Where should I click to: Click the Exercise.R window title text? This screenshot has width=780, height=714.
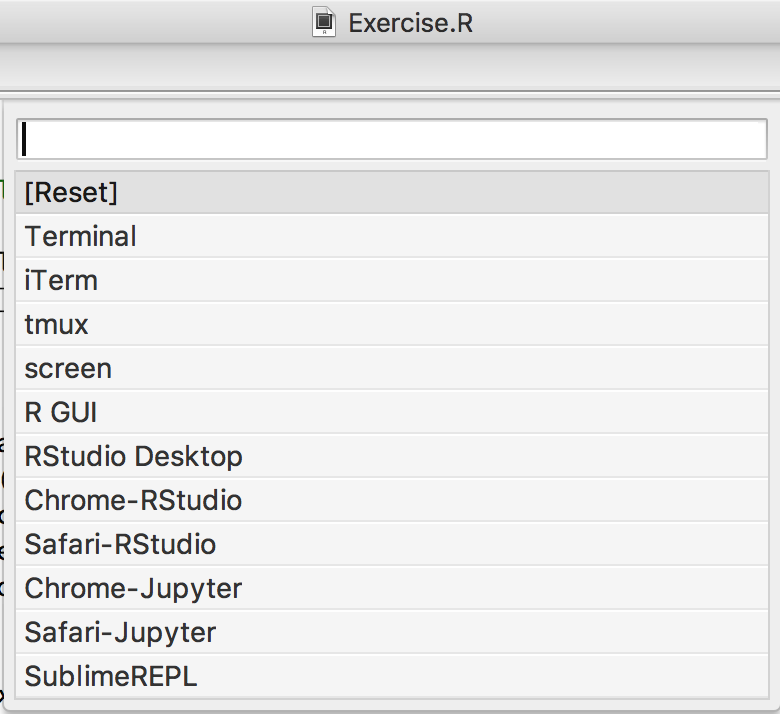tap(410, 23)
